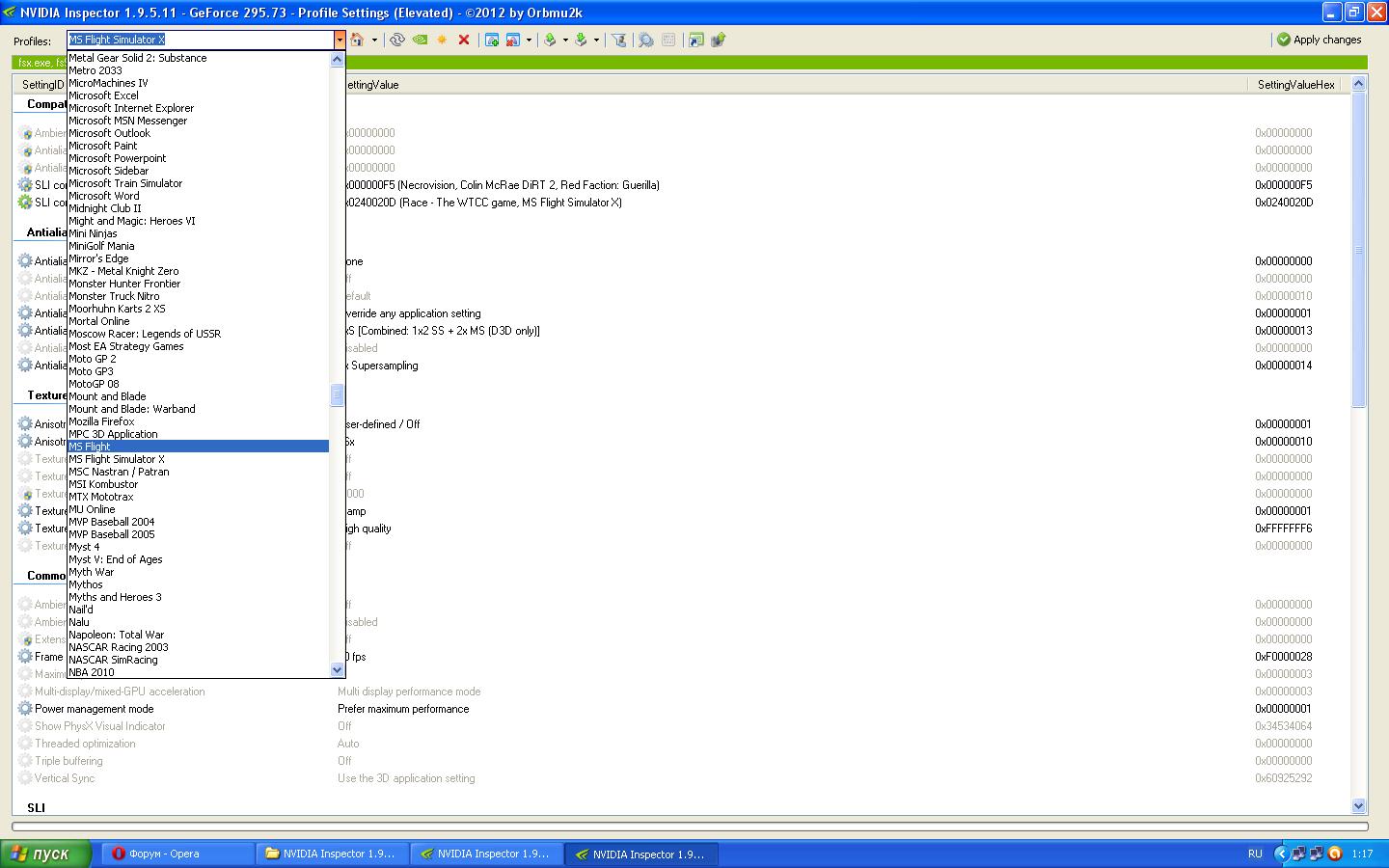Select MS Flight in the profile list
Screen dimensions: 1389x868
[x=199, y=447]
